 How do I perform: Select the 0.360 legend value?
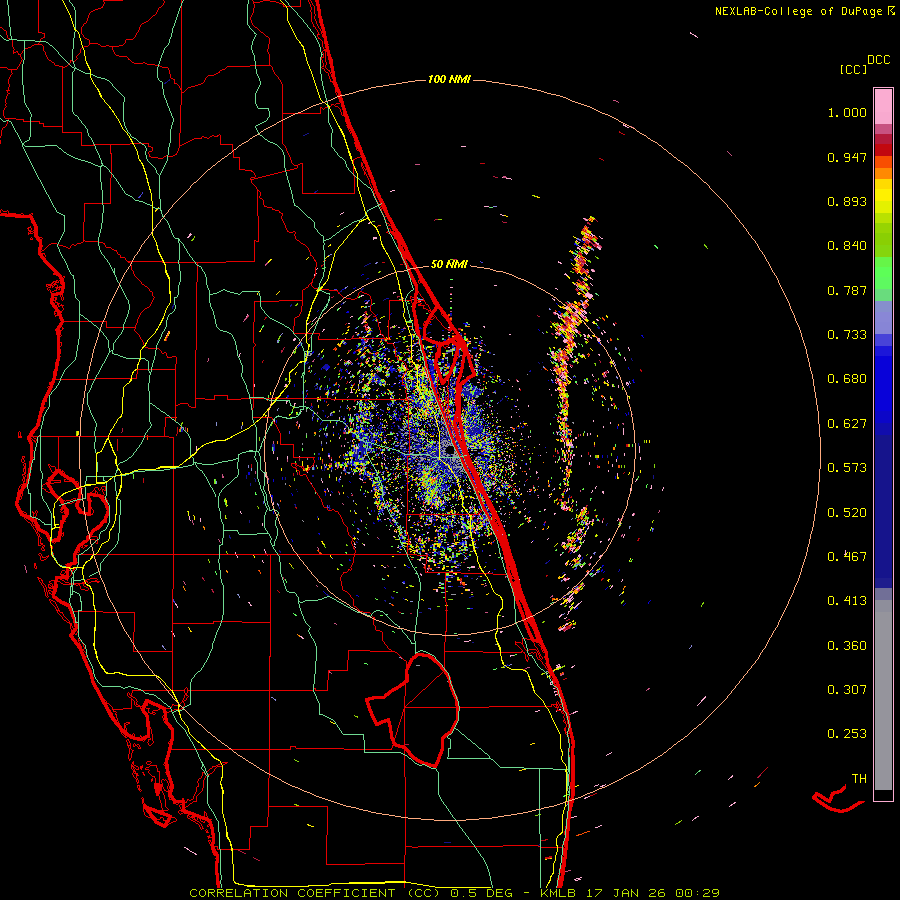coord(847,646)
